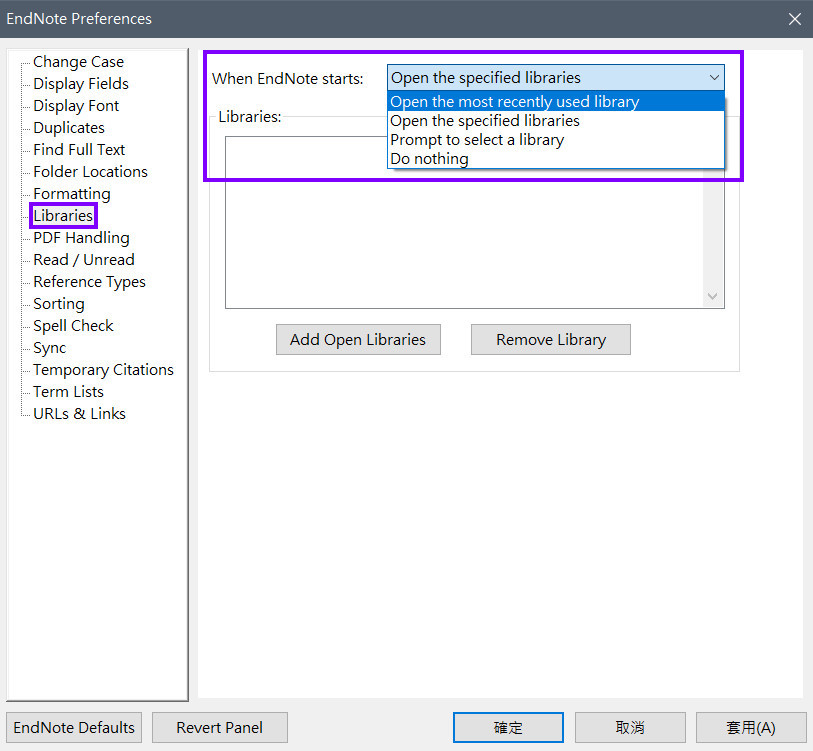The width and height of the screenshot is (813, 751).
Task: Select Term Lists preferences
Action: pos(68,392)
